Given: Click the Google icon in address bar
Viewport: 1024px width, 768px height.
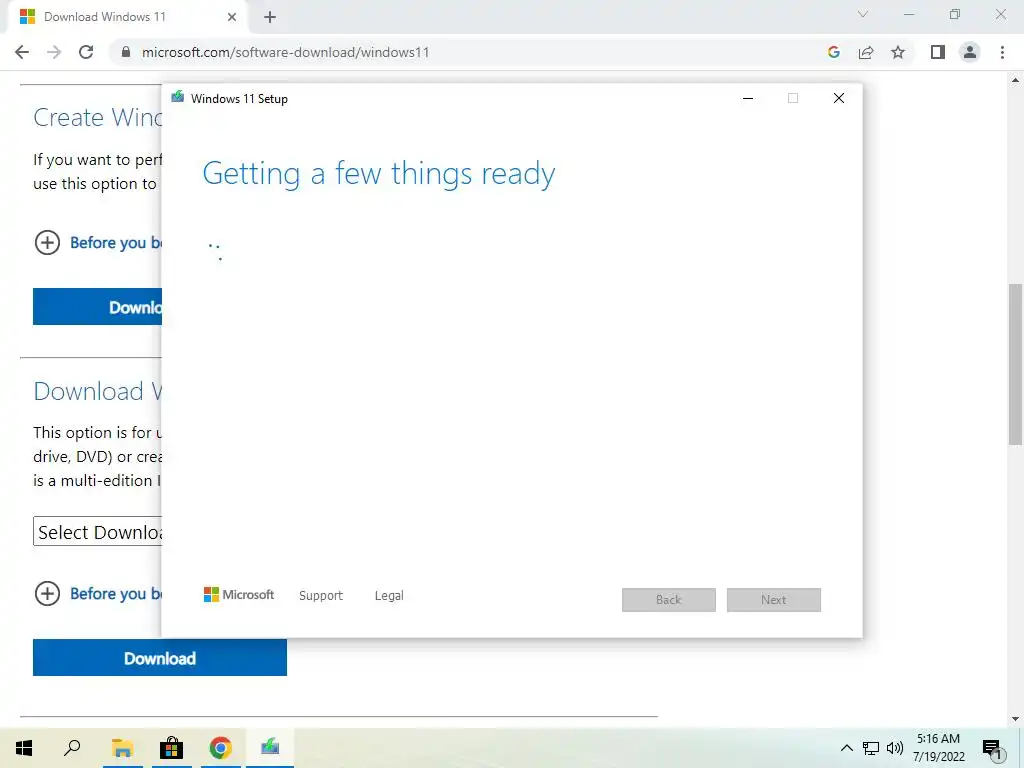Looking at the screenshot, I should (833, 52).
